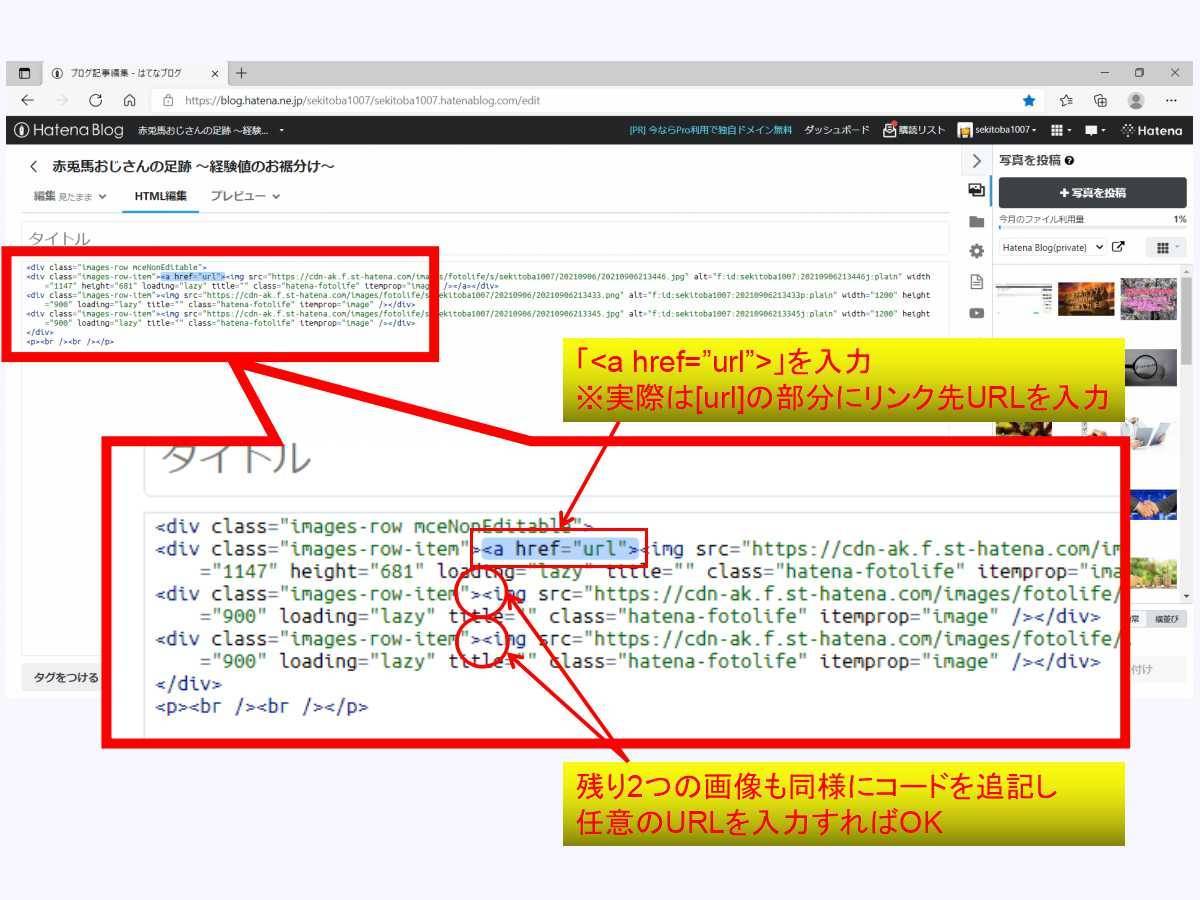Viewport: 1200px width, 900px height.
Task: Switch to HTML編集 tab
Action: 160,196
